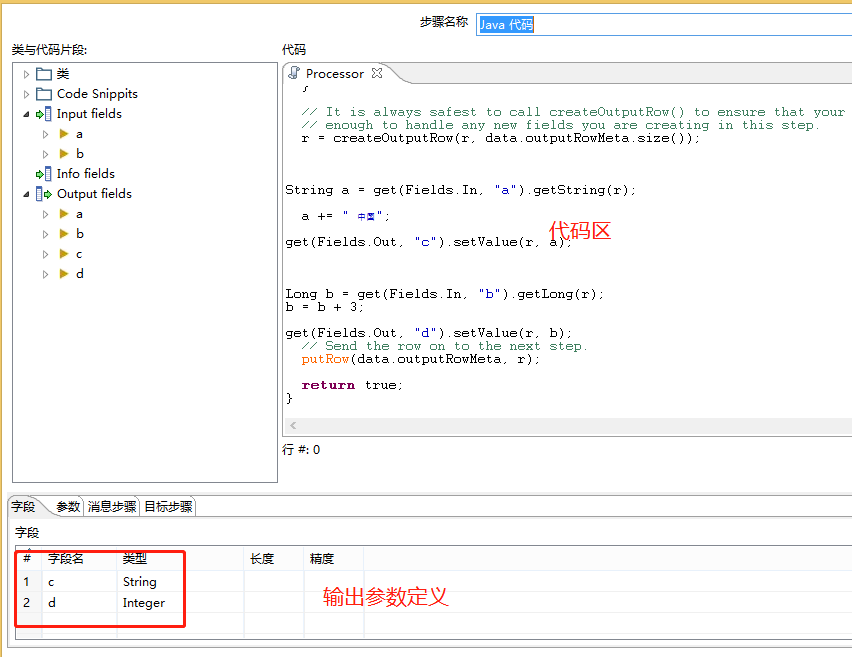Select the String type cell in row 1
This screenshot has width=852, height=657.
(x=140, y=582)
